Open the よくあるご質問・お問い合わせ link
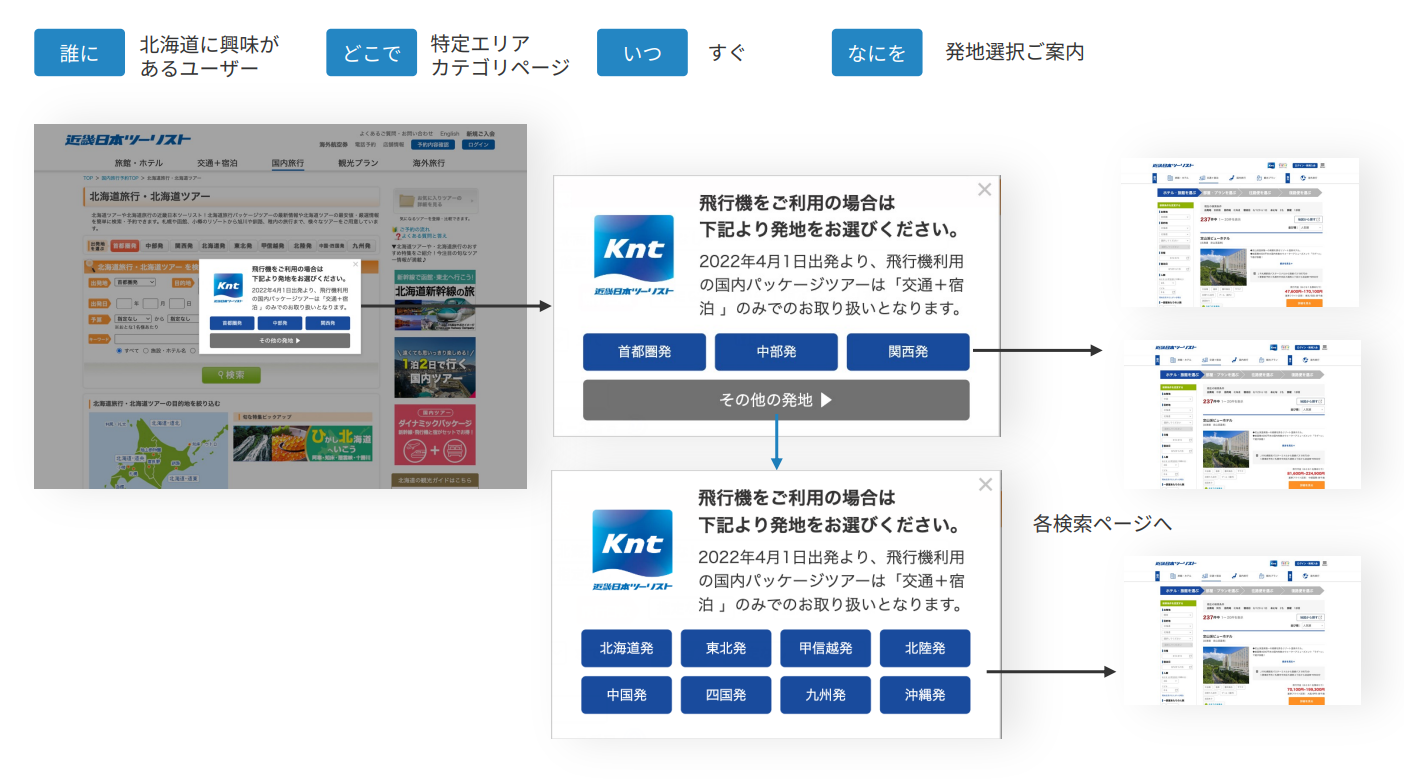 tap(397, 133)
